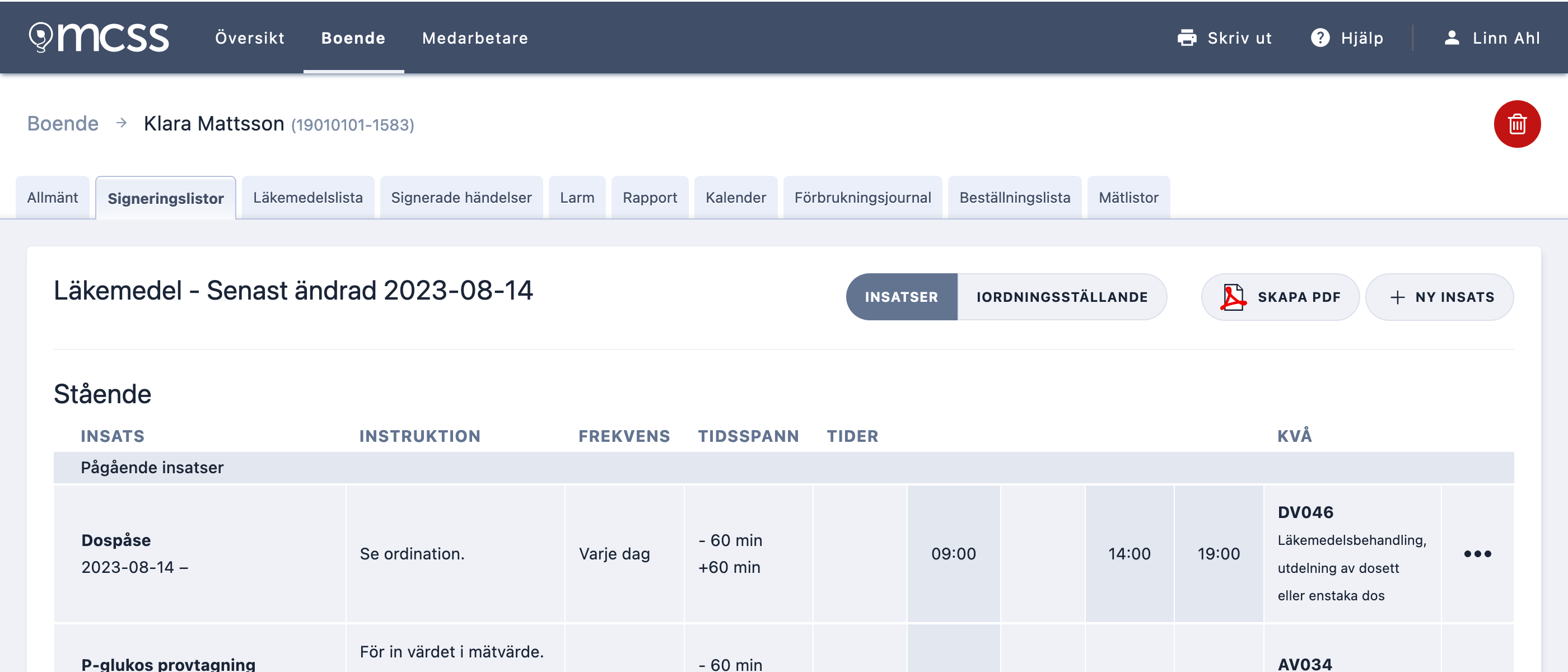1568x672 pixels.
Task: Open the Kalender tab
Action: click(735, 198)
